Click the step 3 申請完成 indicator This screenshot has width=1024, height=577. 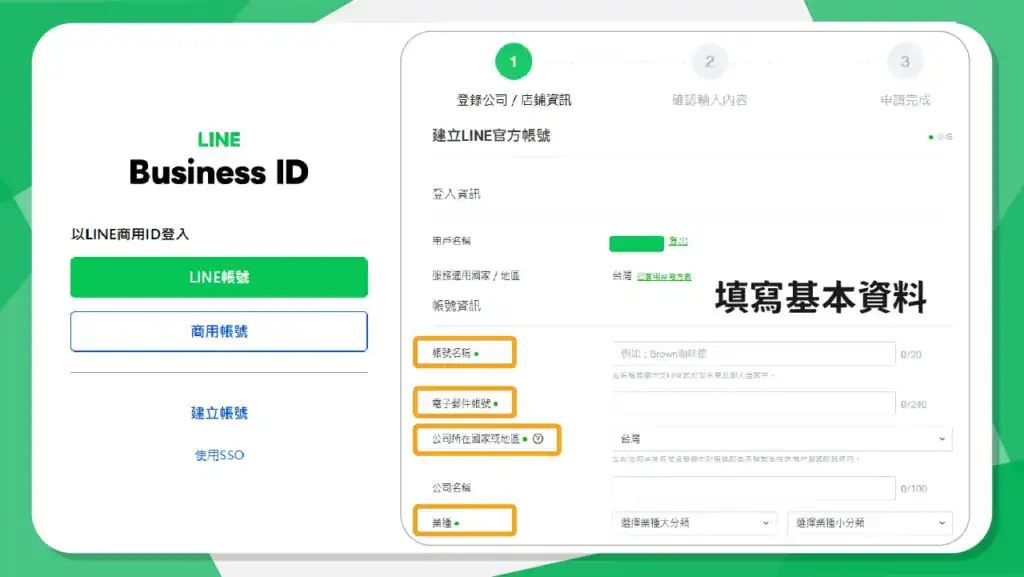[x=905, y=61]
